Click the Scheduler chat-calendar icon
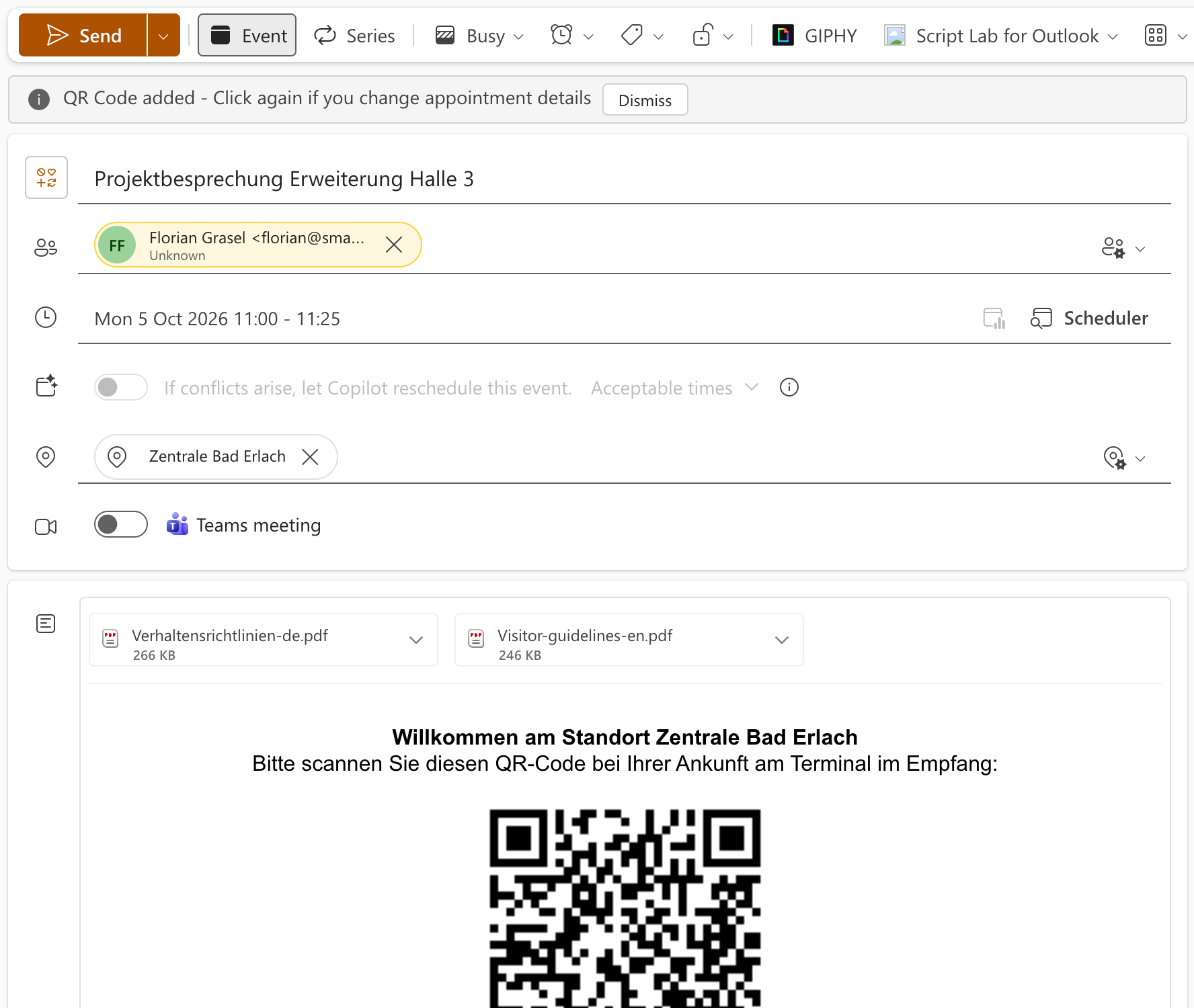 pos(1041,318)
